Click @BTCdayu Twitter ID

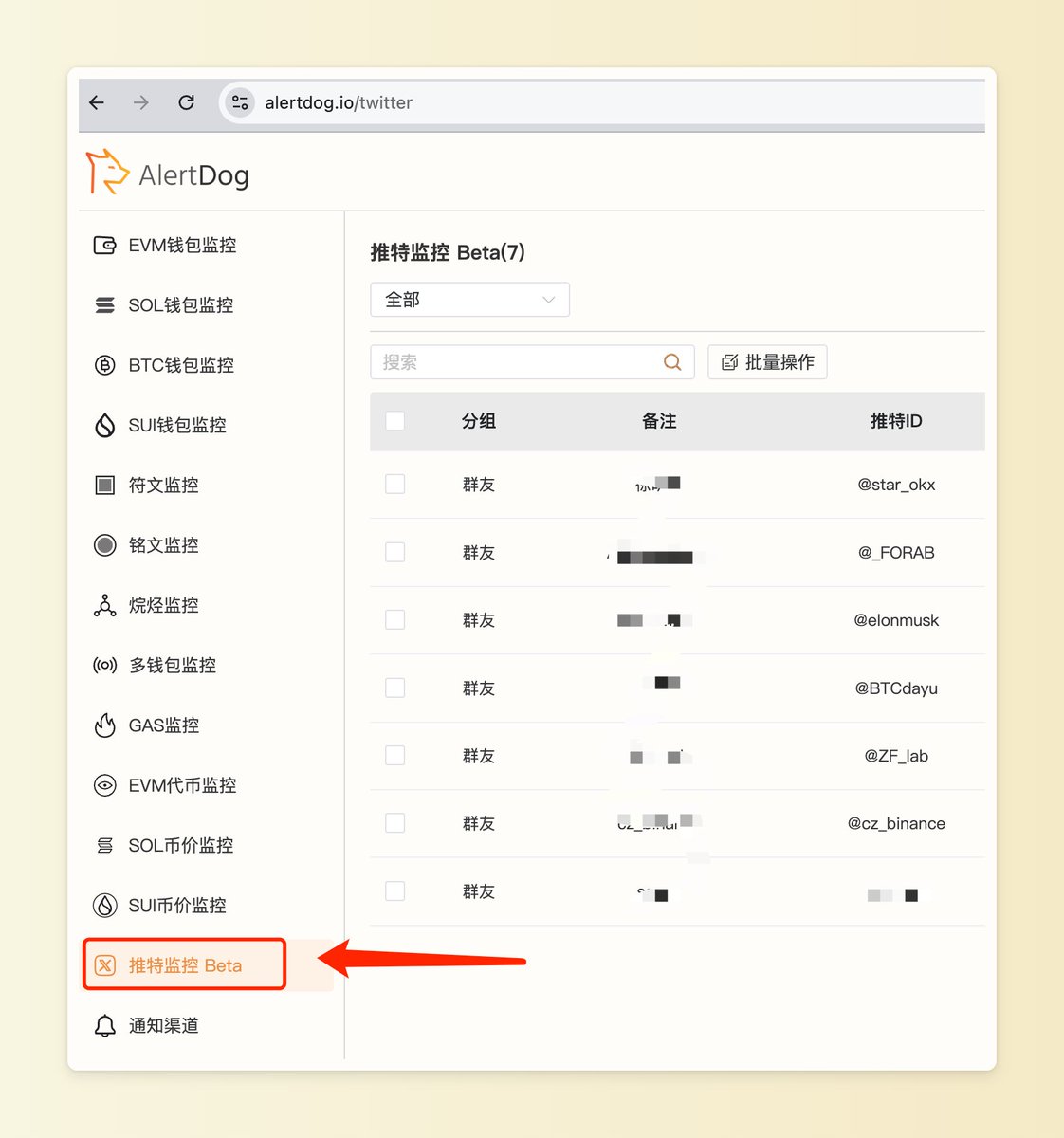pos(896,688)
